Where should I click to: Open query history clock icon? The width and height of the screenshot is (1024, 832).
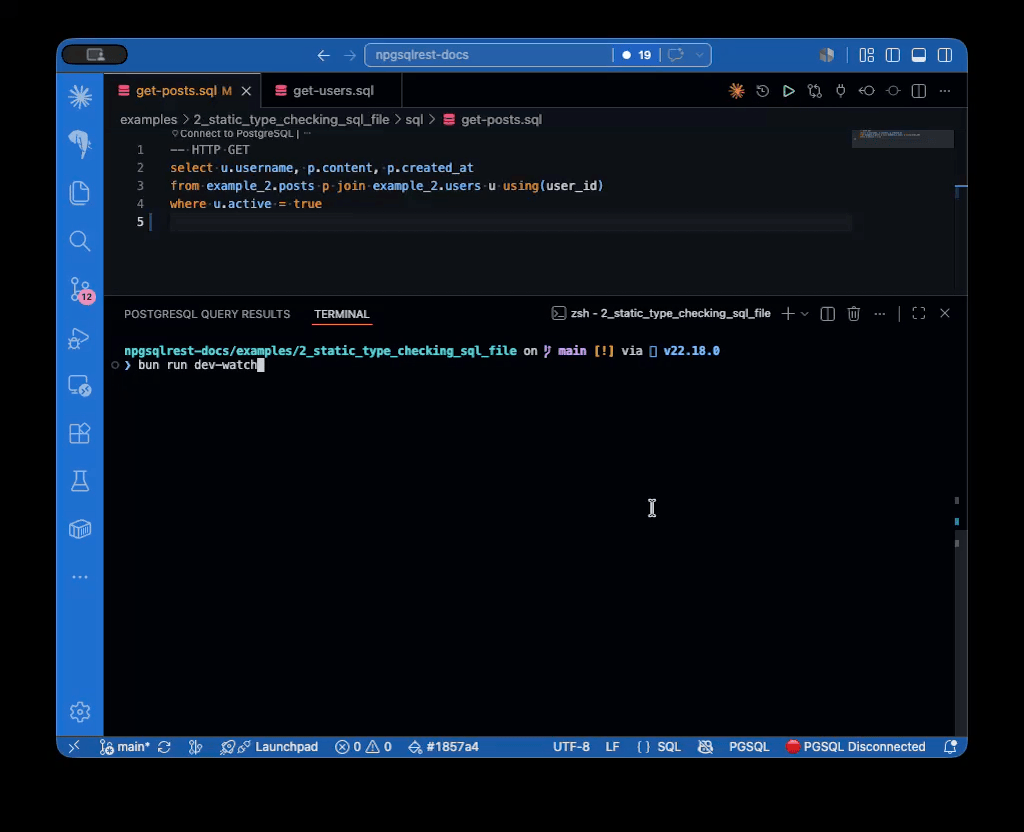(x=763, y=91)
